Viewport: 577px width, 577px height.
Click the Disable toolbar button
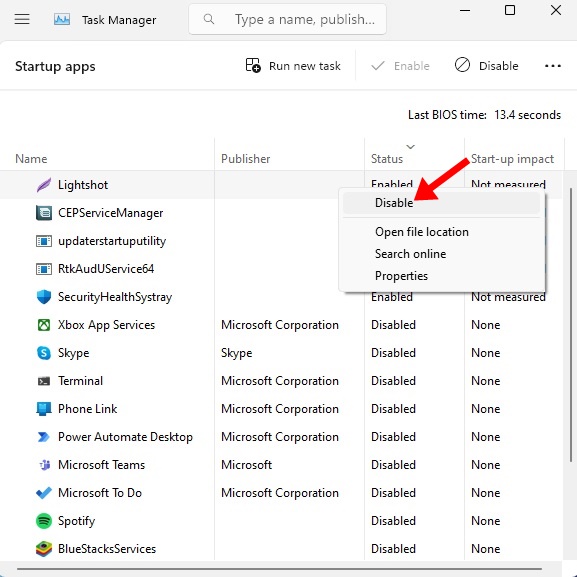pos(486,66)
